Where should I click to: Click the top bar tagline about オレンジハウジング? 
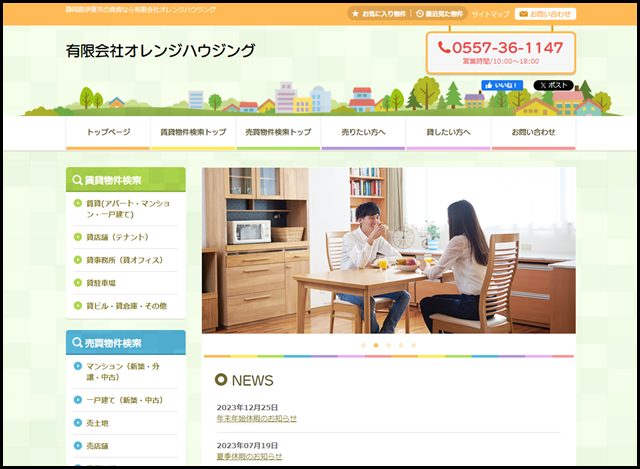141,9
